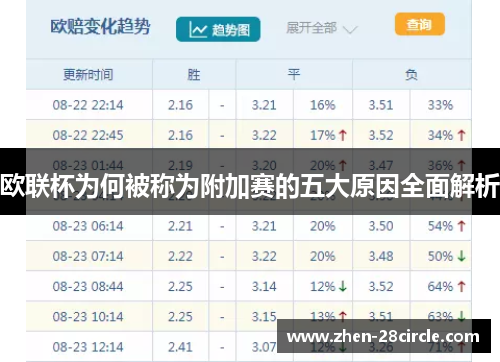Click draw odds 3.21 in 08-22 22:14 row
Viewport: 500px width, 362px height.
tap(264, 105)
